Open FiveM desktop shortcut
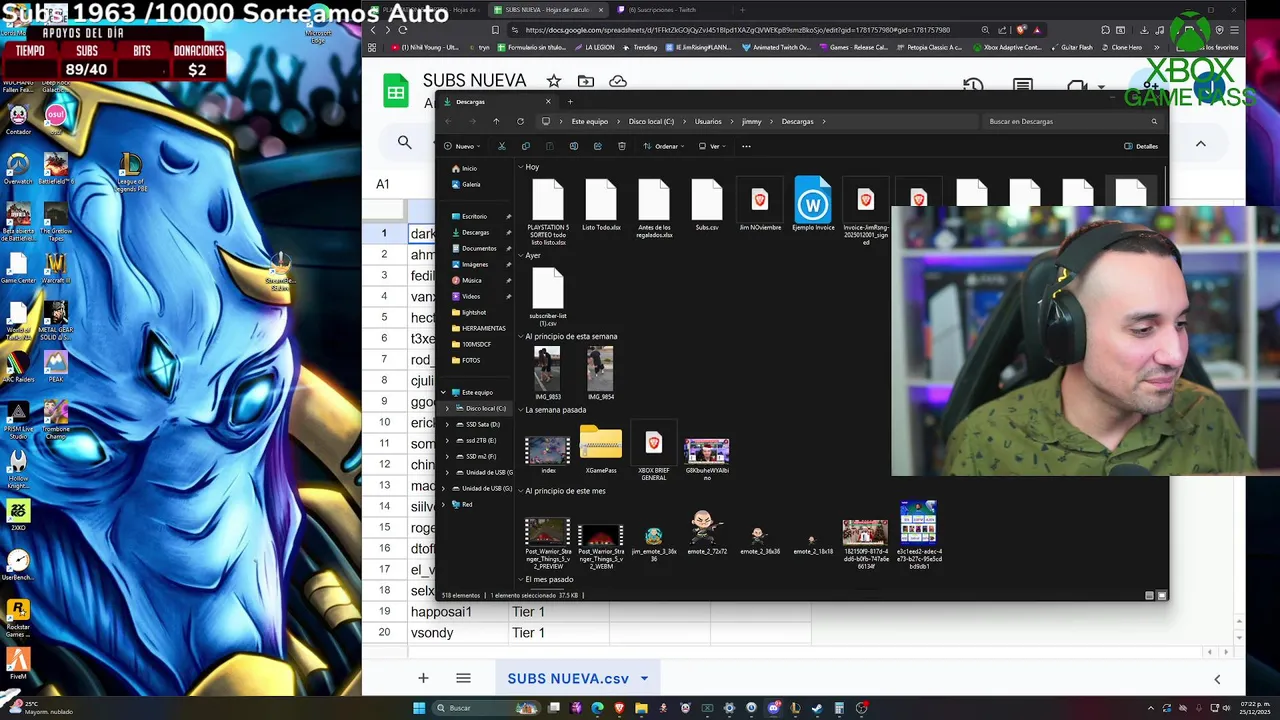The height and width of the screenshot is (720, 1280). click(x=17, y=664)
